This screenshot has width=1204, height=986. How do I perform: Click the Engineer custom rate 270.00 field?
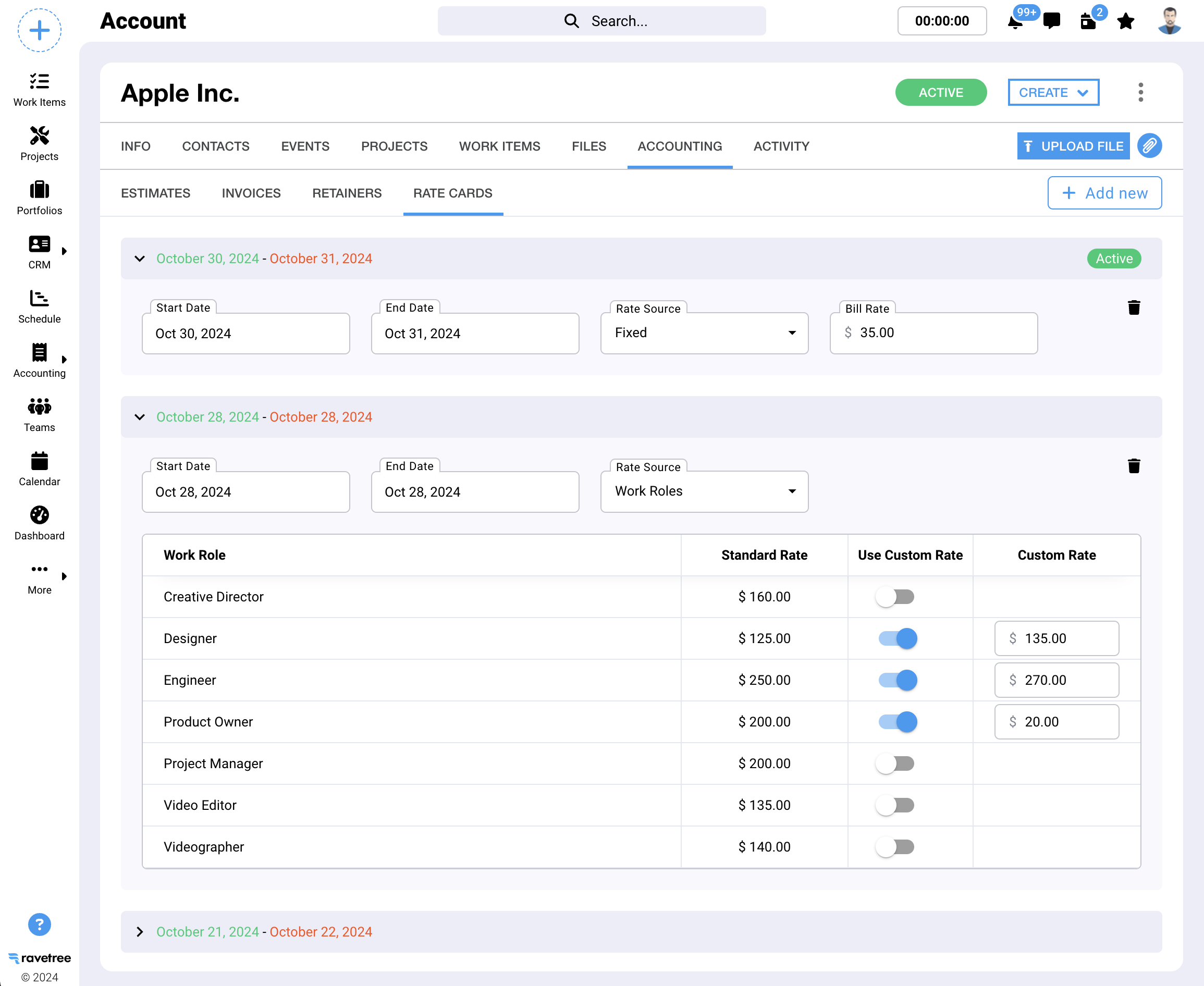click(x=1056, y=681)
